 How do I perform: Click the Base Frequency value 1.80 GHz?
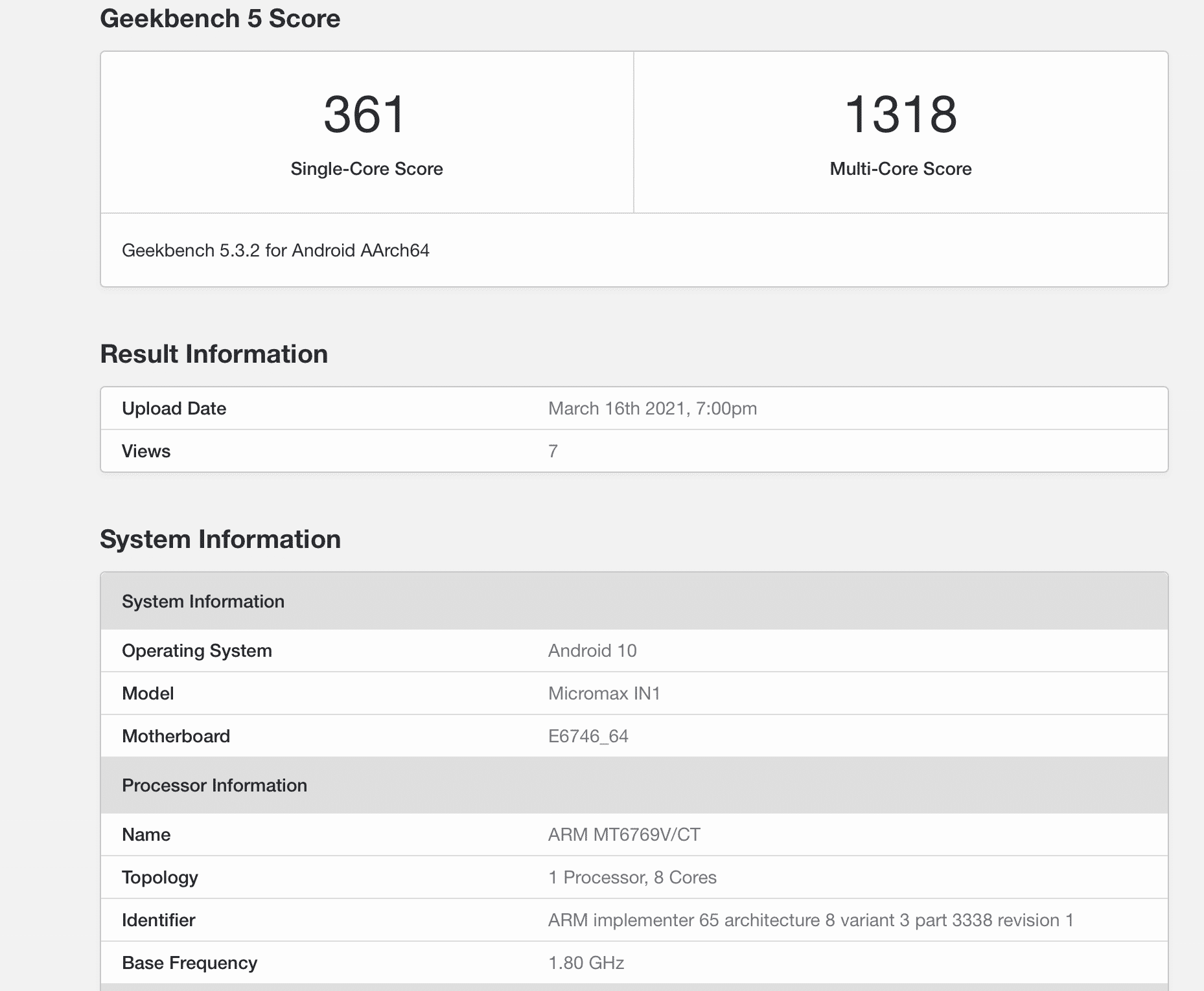click(x=586, y=963)
